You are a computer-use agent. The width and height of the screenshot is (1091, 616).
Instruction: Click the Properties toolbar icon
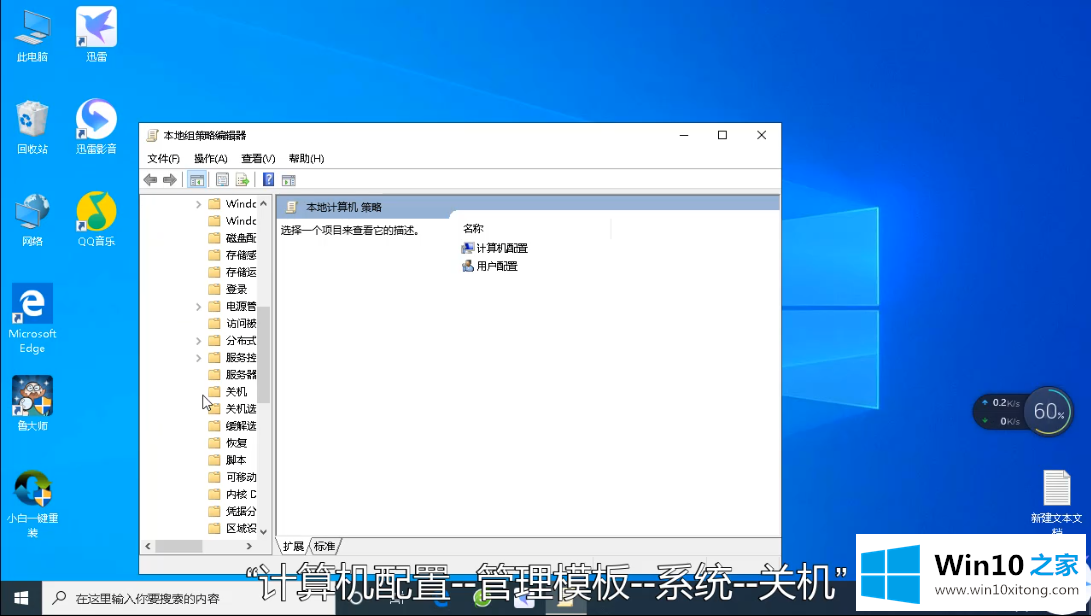click(222, 180)
